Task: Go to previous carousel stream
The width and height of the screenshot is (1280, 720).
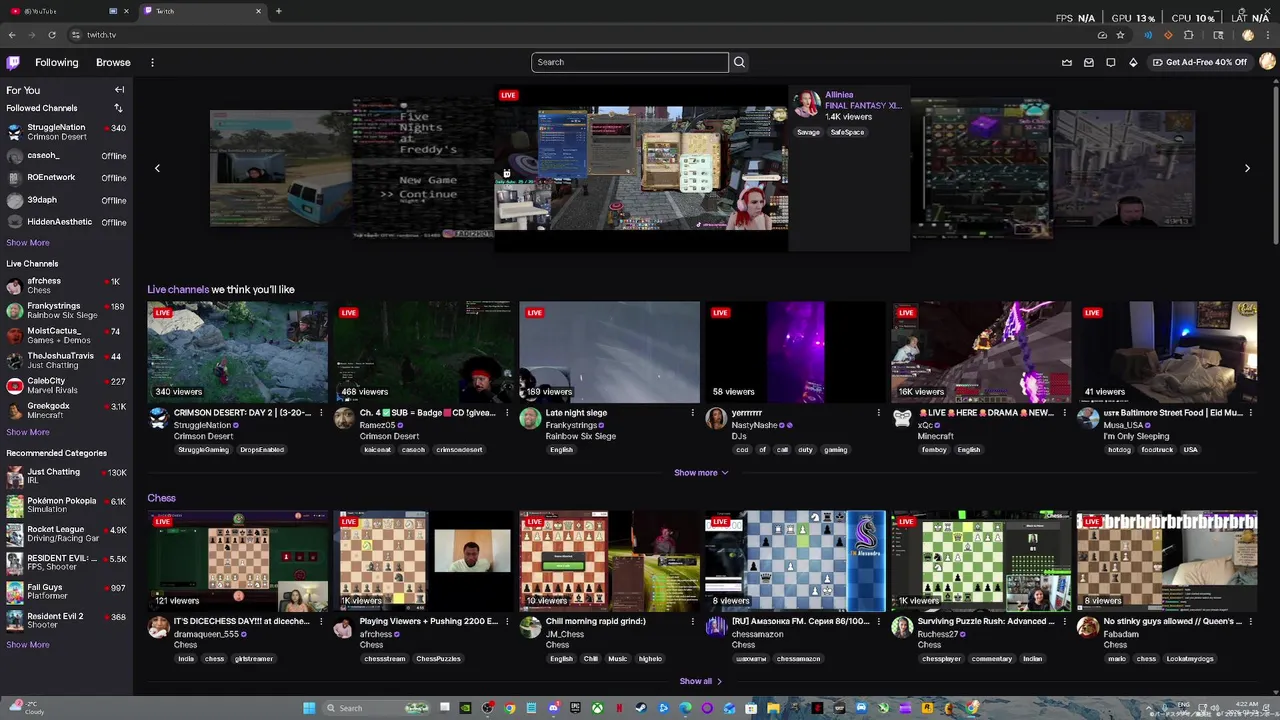Action: coord(157,168)
